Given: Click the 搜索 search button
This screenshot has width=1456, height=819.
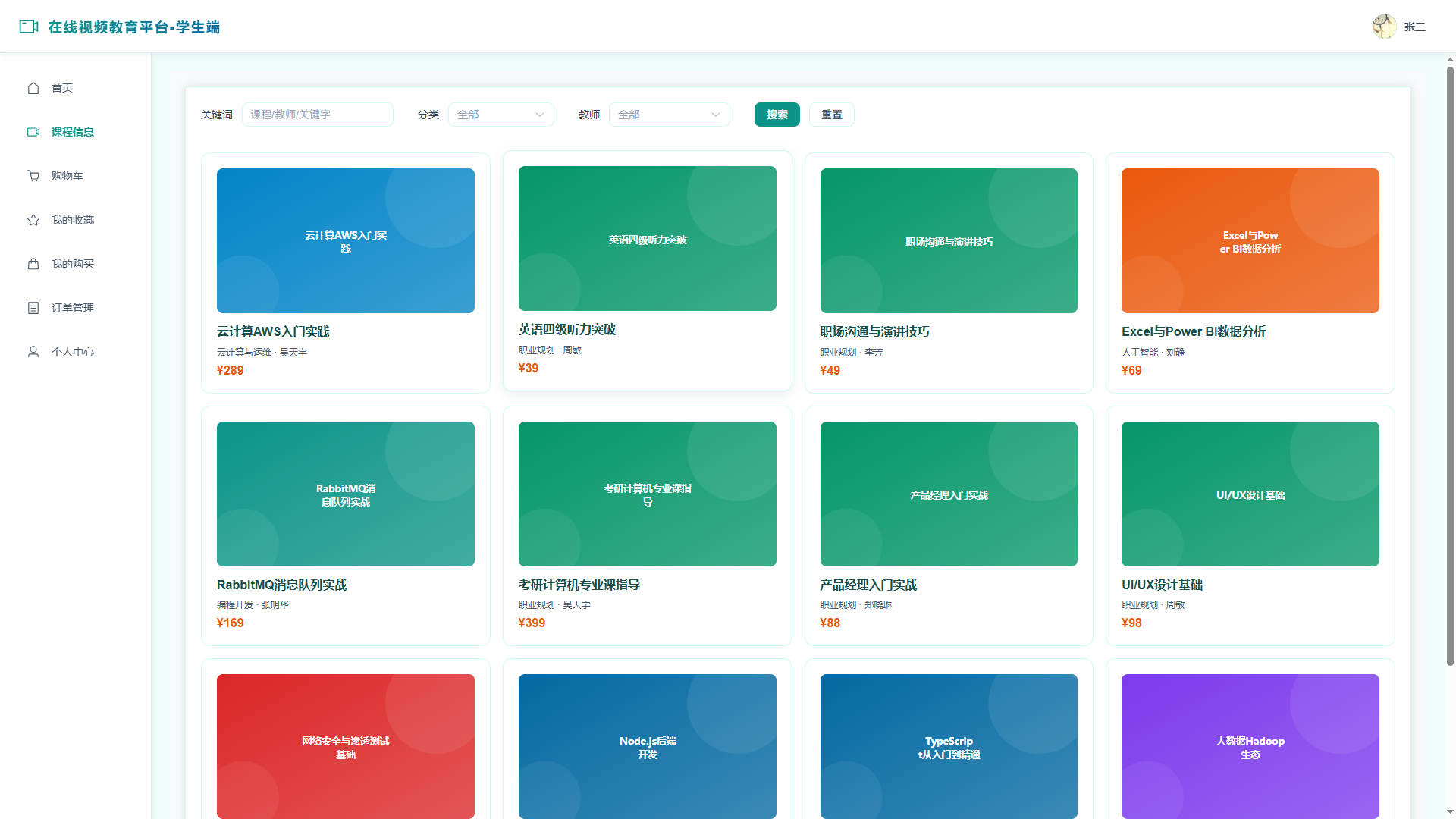Looking at the screenshot, I should (x=777, y=115).
